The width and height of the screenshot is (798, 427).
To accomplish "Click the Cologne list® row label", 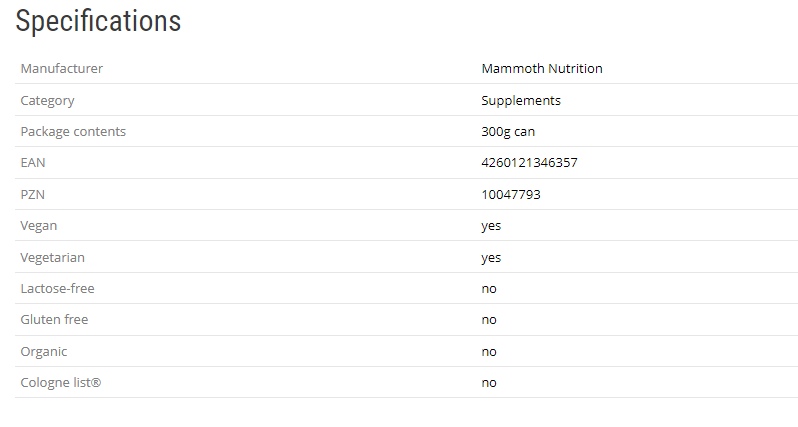I will click(x=61, y=382).
